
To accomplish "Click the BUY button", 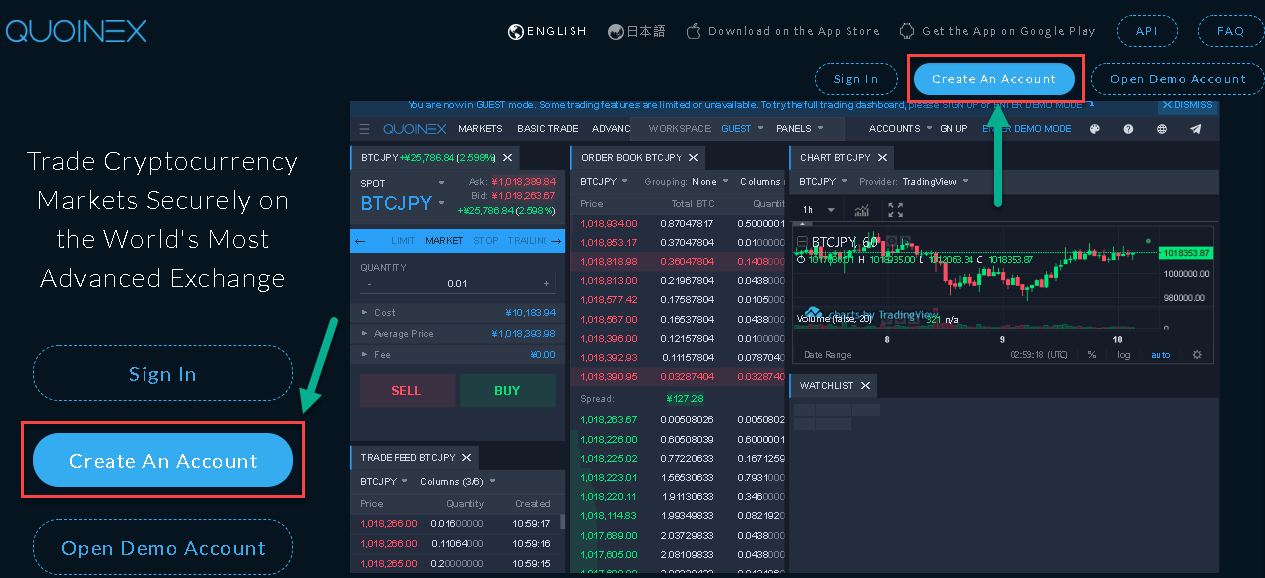I will coord(507,391).
